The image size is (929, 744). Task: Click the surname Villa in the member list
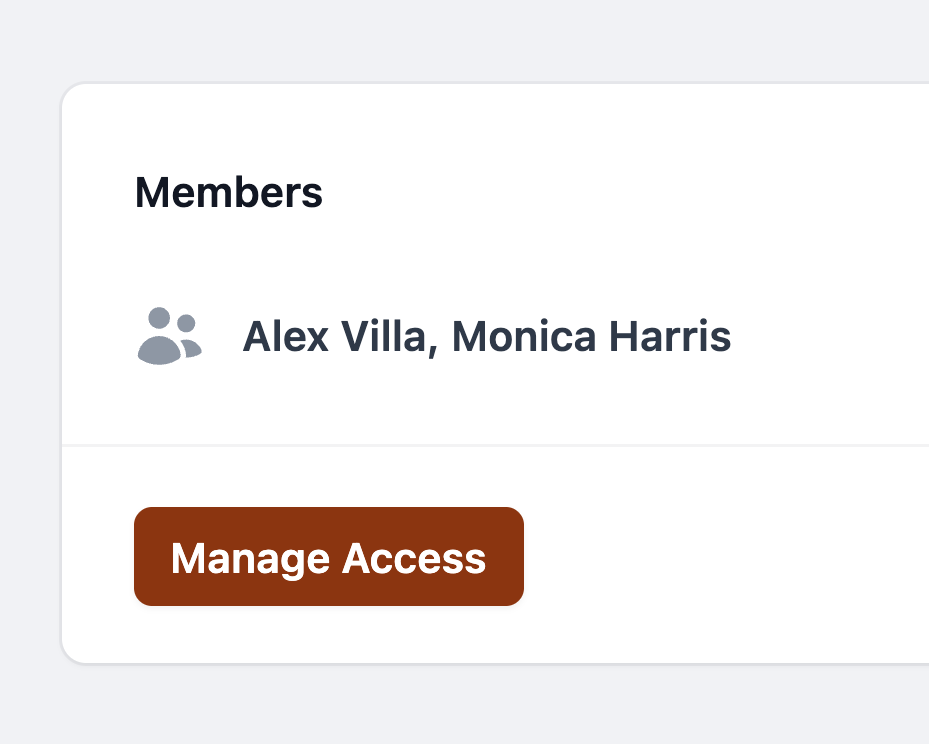[x=384, y=336]
